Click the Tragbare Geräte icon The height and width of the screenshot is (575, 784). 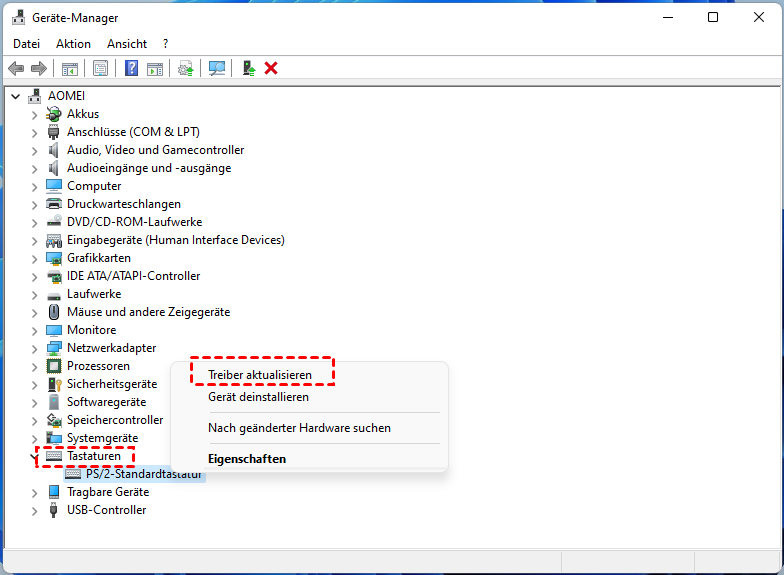coord(54,492)
